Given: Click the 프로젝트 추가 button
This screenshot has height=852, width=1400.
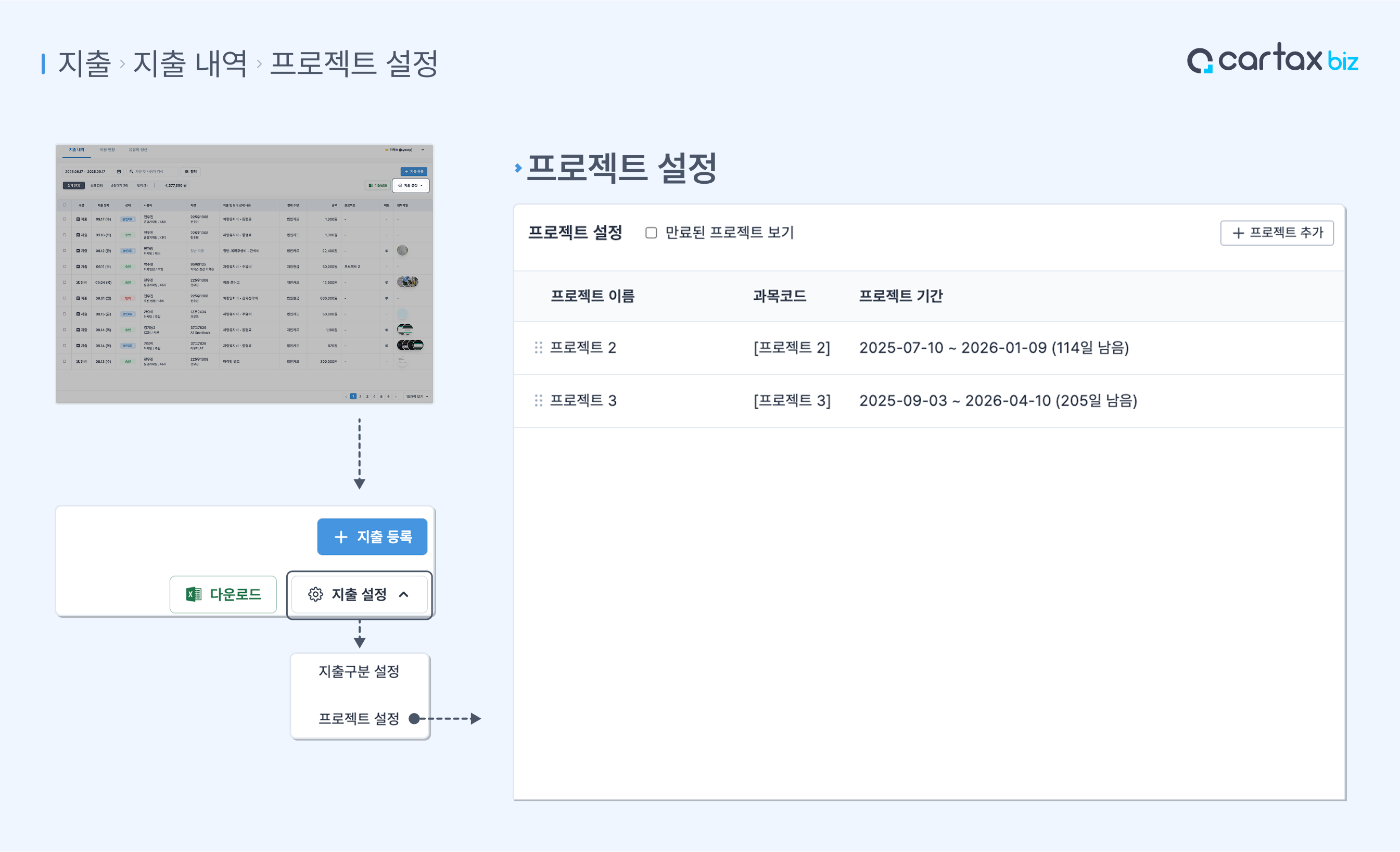Looking at the screenshot, I should coord(1277,233).
